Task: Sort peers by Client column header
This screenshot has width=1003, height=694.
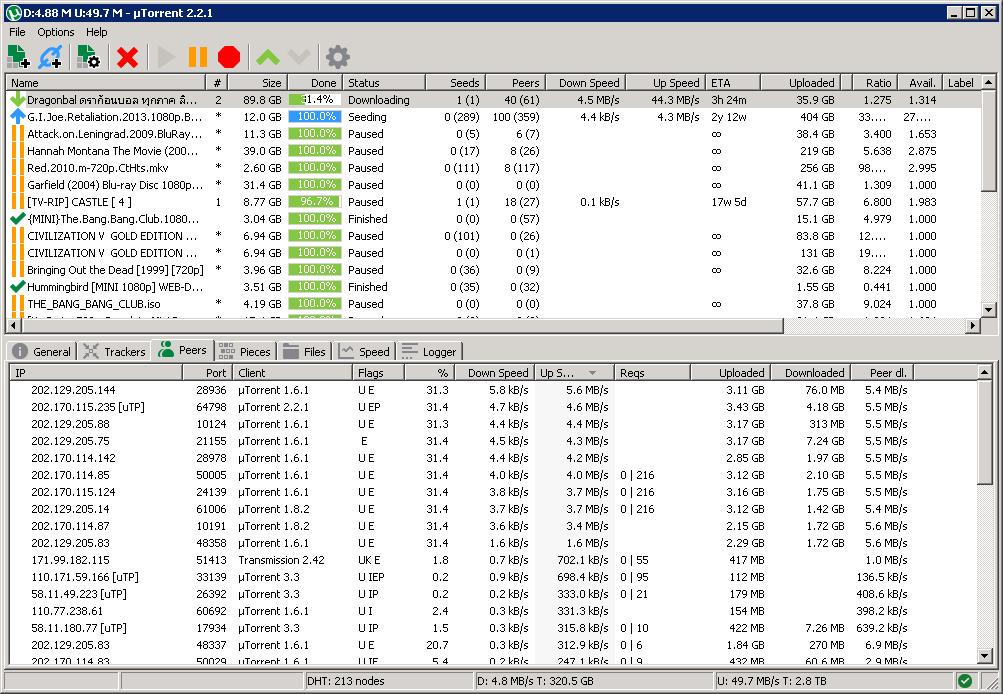Action: 292,372
